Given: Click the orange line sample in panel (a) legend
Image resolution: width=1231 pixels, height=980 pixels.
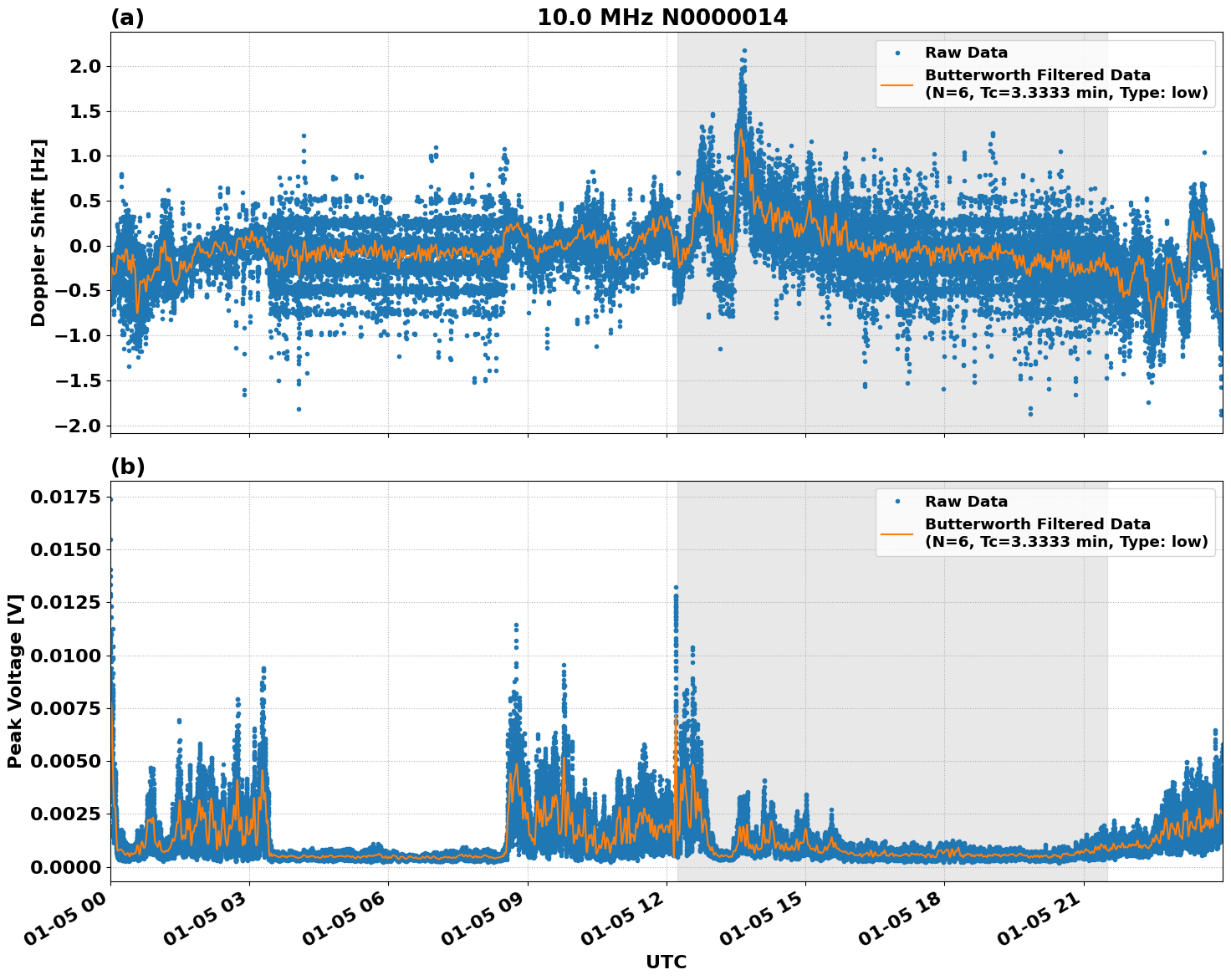Looking at the screenshot, I should click(897, 84).
